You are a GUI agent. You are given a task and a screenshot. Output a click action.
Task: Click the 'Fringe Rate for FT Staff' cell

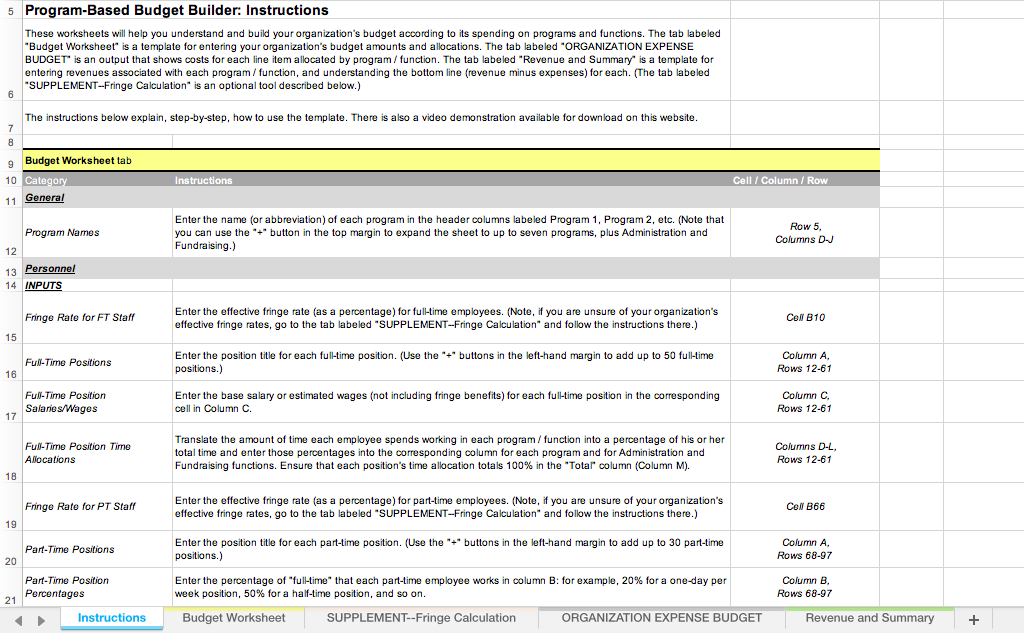pyautogui.click(x=96, y=317)
